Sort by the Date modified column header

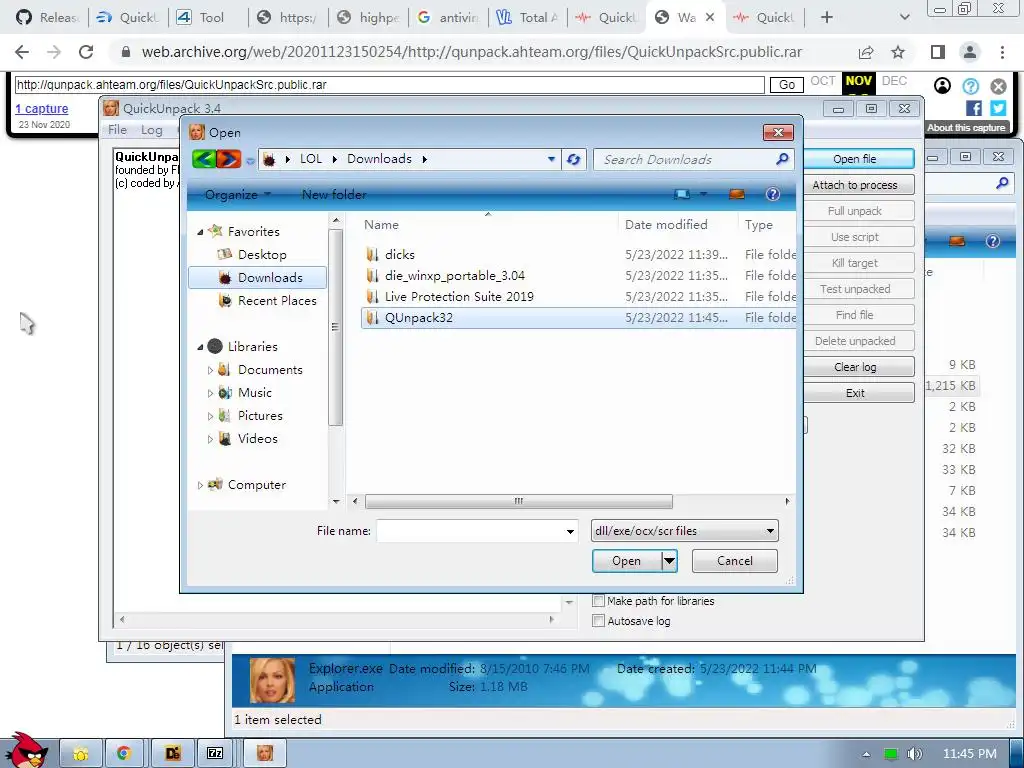pyautogui.click(x=666, y=225)
